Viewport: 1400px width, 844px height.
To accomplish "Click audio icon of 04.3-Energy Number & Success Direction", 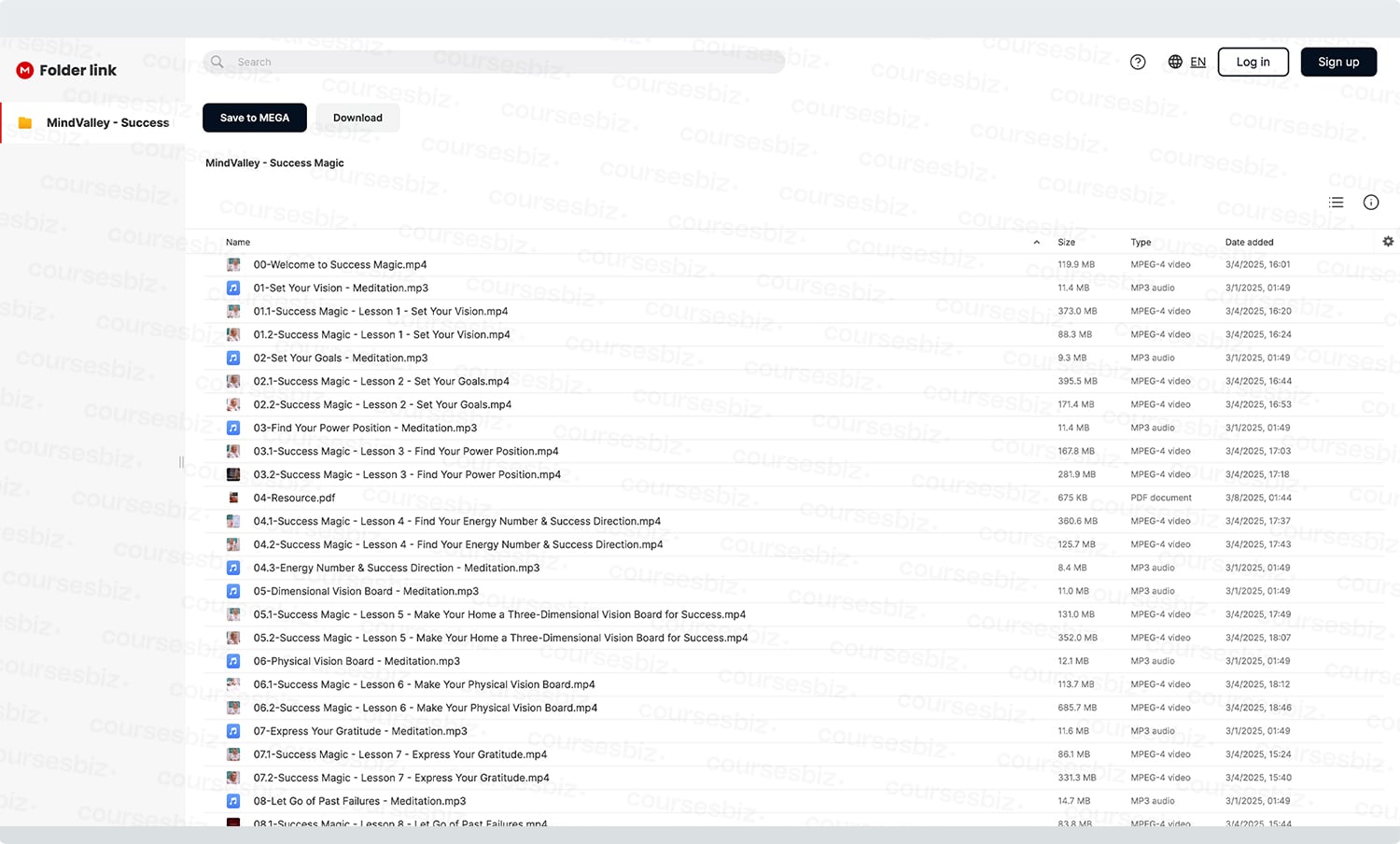I will tap(233, 568).
